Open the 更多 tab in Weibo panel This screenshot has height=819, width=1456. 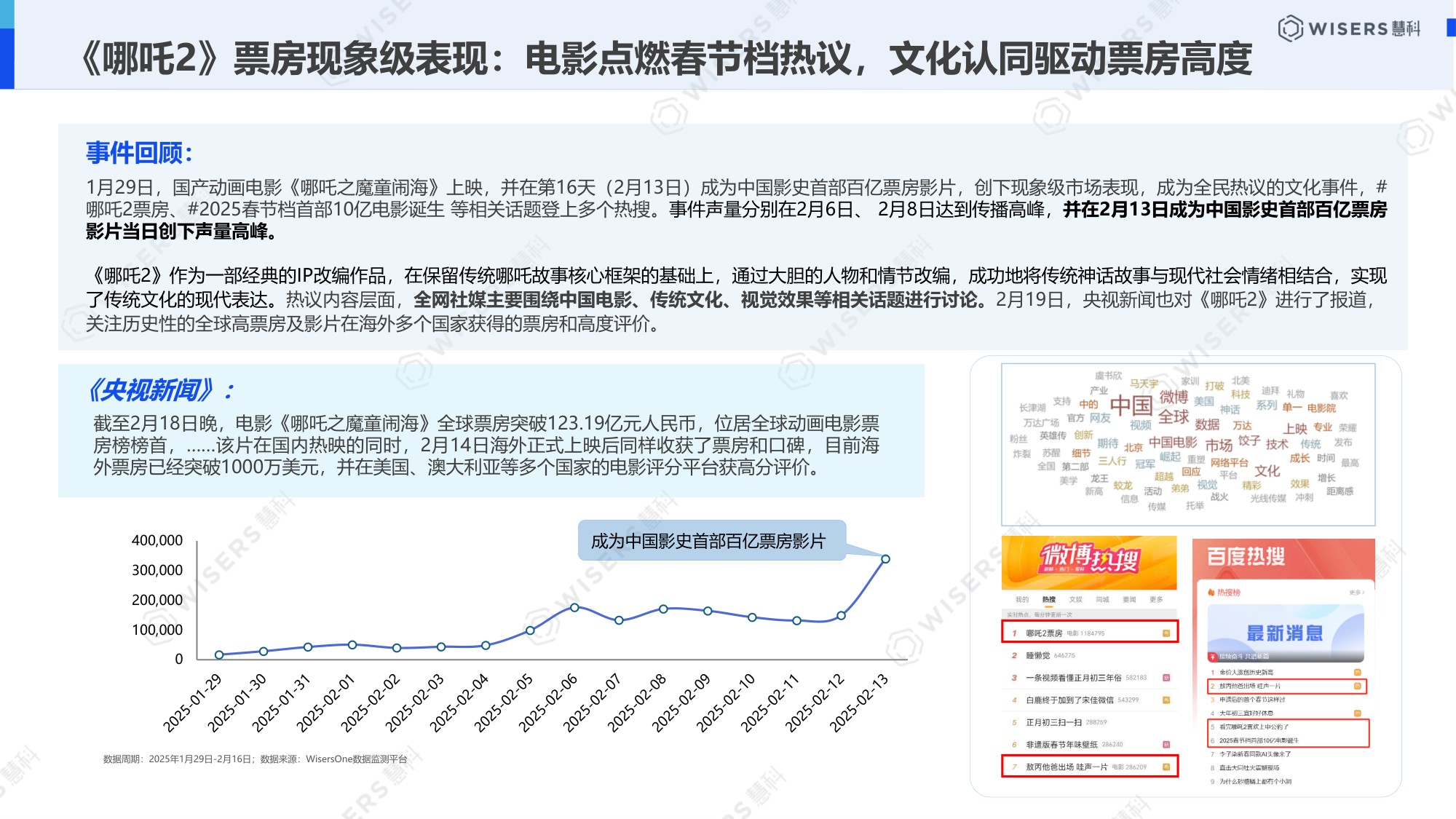(1156, 600)
